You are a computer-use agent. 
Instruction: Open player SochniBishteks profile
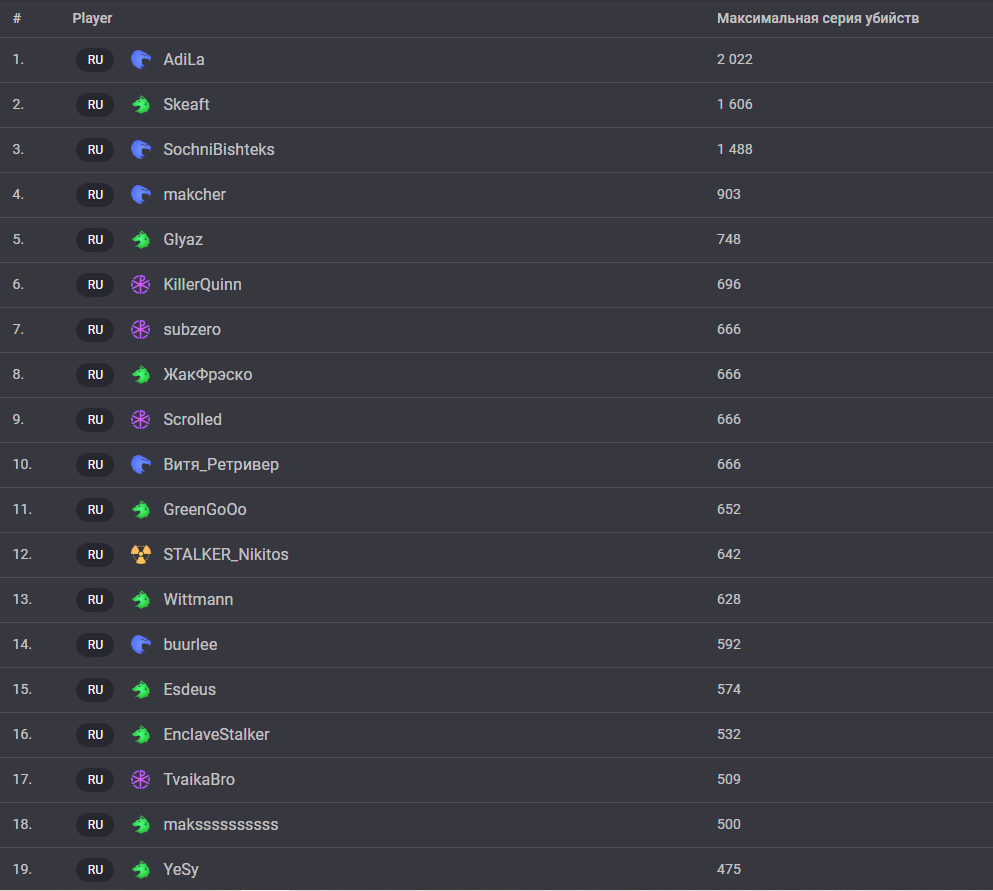pyautogui.click(x=218, y=150)
